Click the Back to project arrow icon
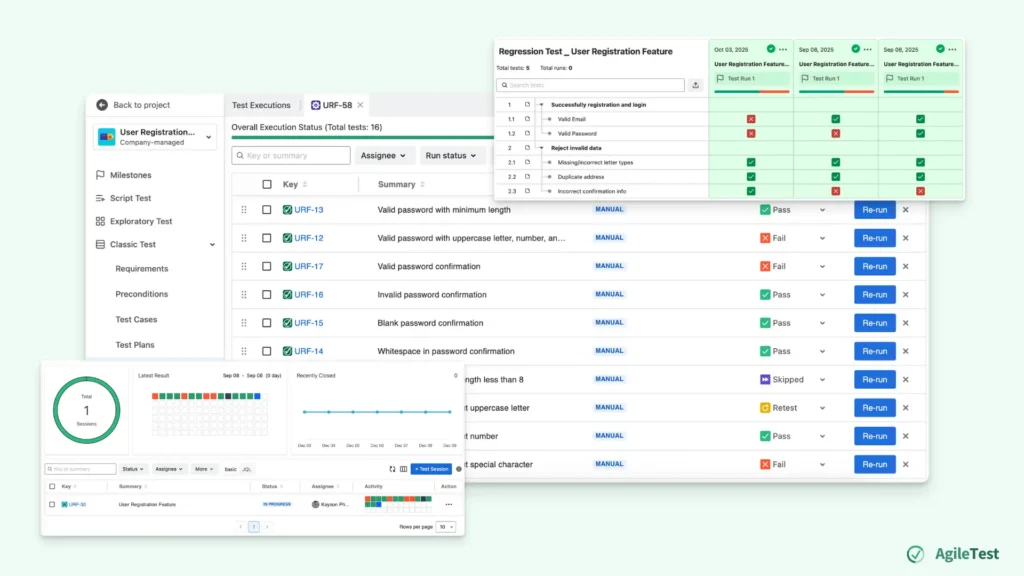The width and height of the screenshot is (1024, 576). (101, 105)
